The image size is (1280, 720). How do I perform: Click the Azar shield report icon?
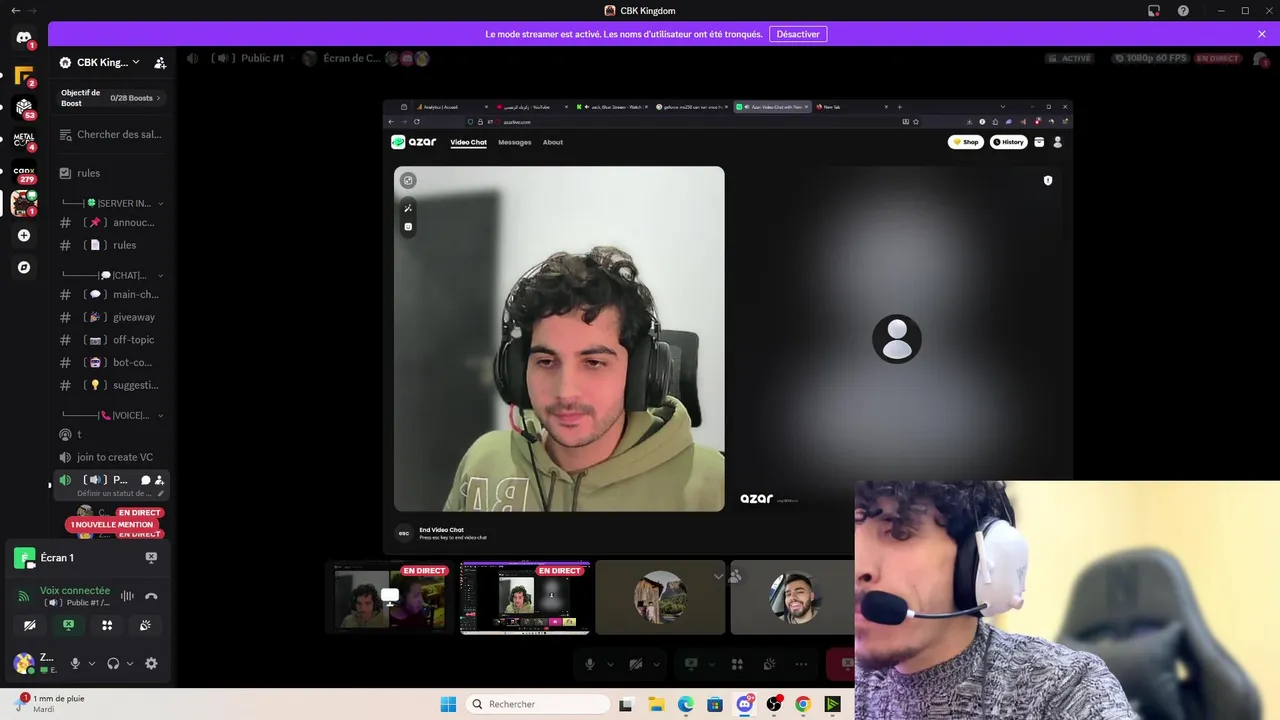(x=1048, y=180)
